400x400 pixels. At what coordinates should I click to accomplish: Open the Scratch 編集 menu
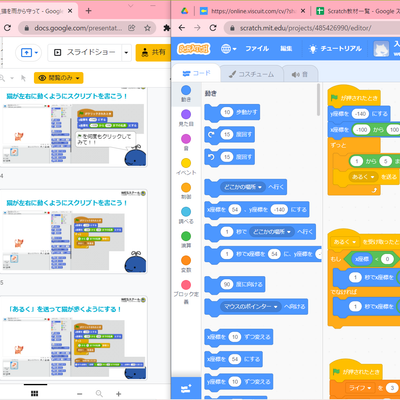pos(286,49)
